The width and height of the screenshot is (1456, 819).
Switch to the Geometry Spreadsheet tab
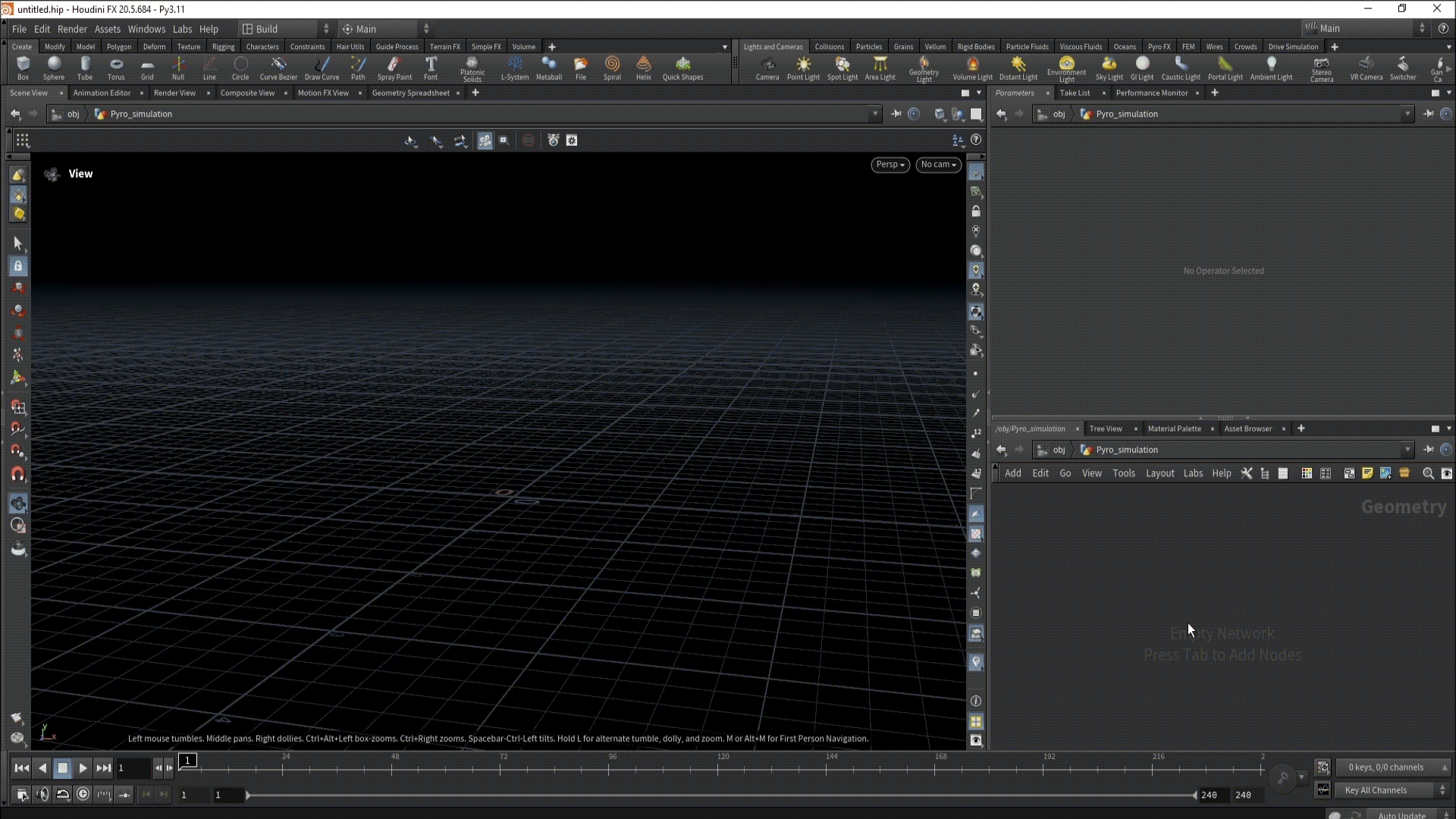tap(410, 93)
